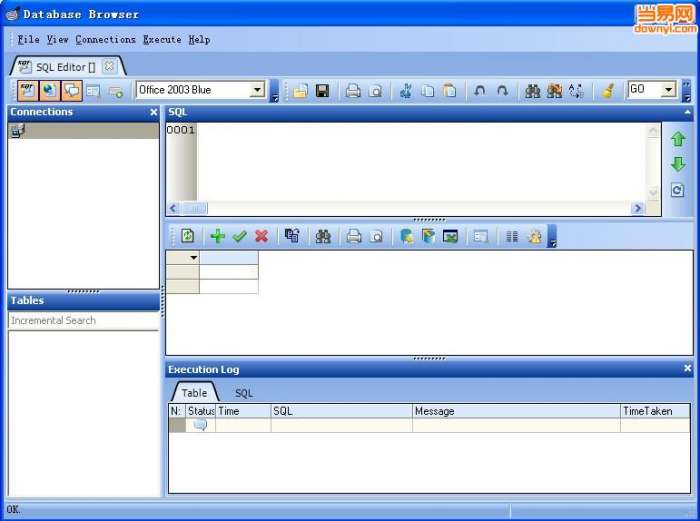Close the Connections panel

click(154, 112)
